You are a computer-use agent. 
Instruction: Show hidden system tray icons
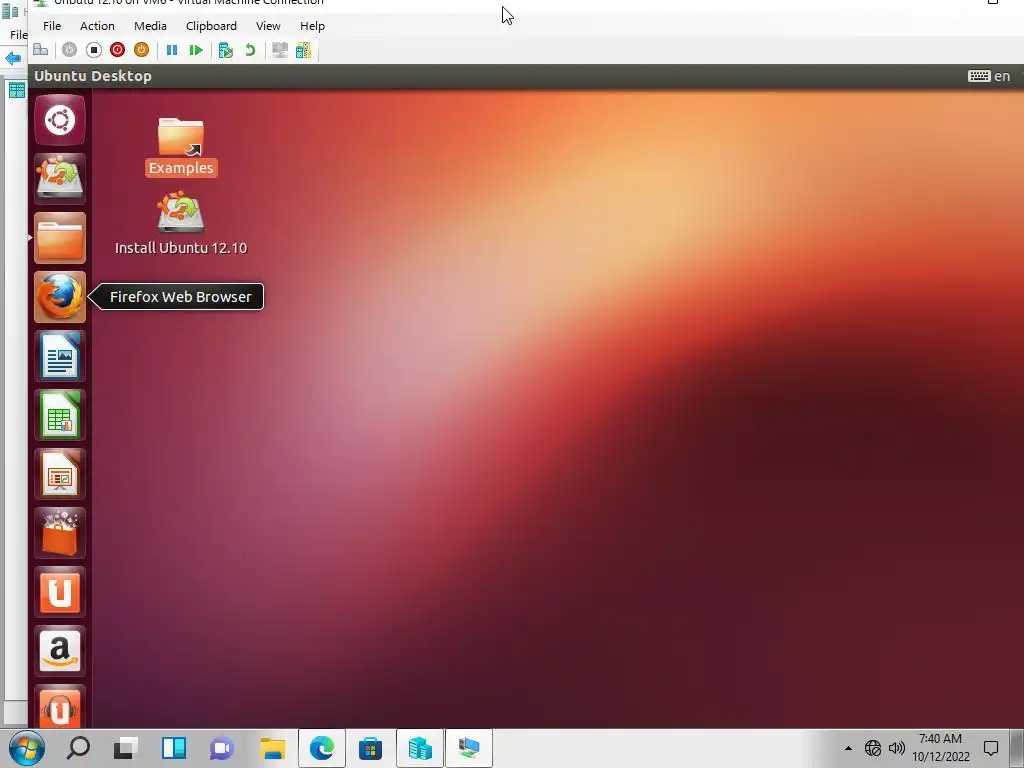tap(848, 748)
